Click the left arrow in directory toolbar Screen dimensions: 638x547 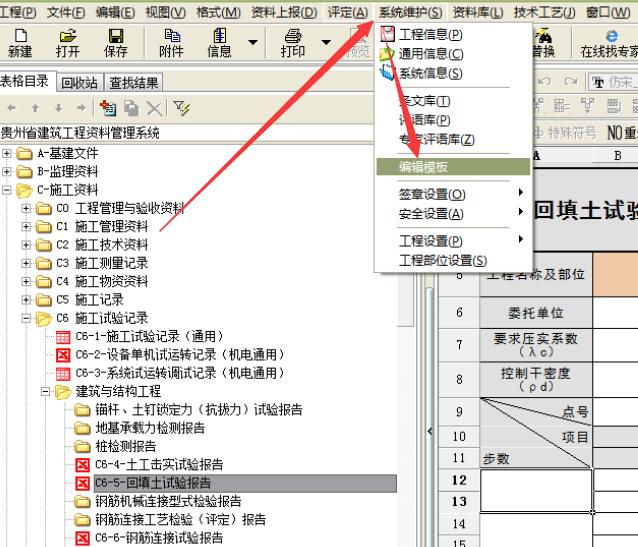pyautogui.click(x=12, y=108)
